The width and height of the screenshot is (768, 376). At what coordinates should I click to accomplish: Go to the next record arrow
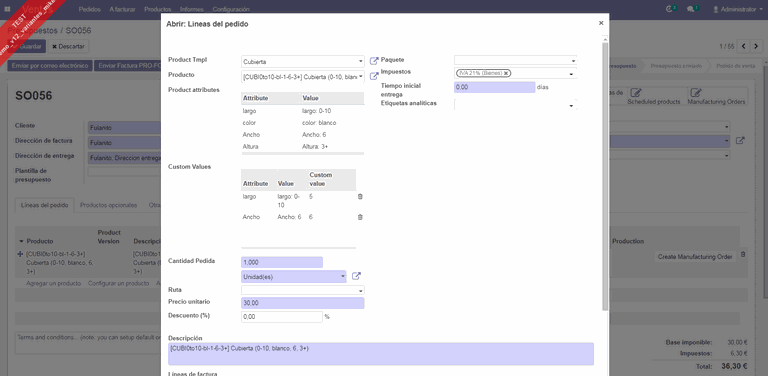(x=756, y=47)
